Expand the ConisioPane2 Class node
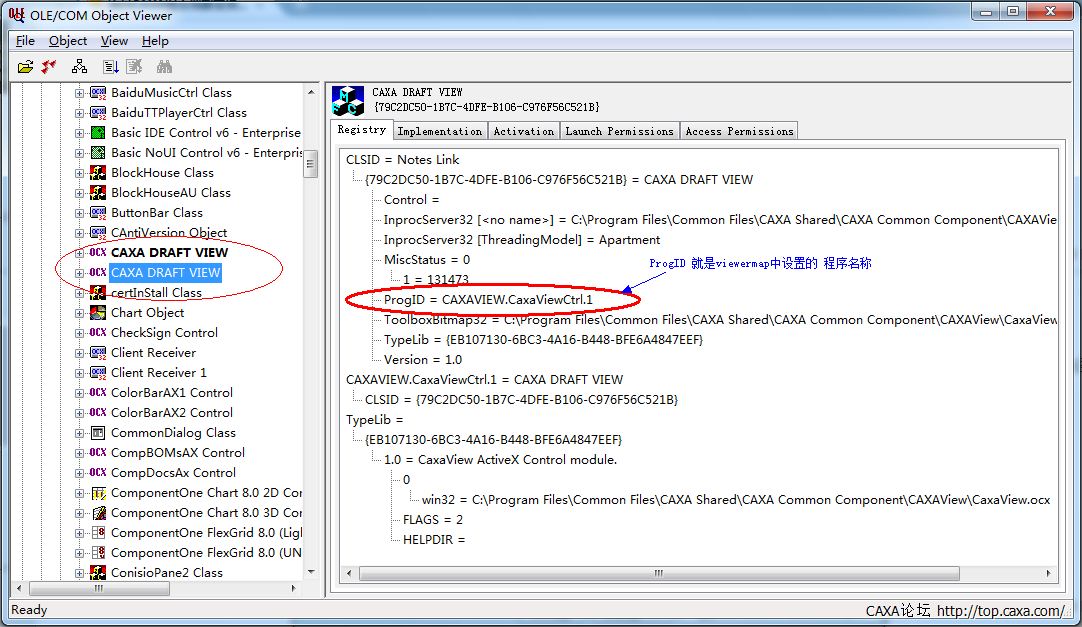 tap(80, 573)
